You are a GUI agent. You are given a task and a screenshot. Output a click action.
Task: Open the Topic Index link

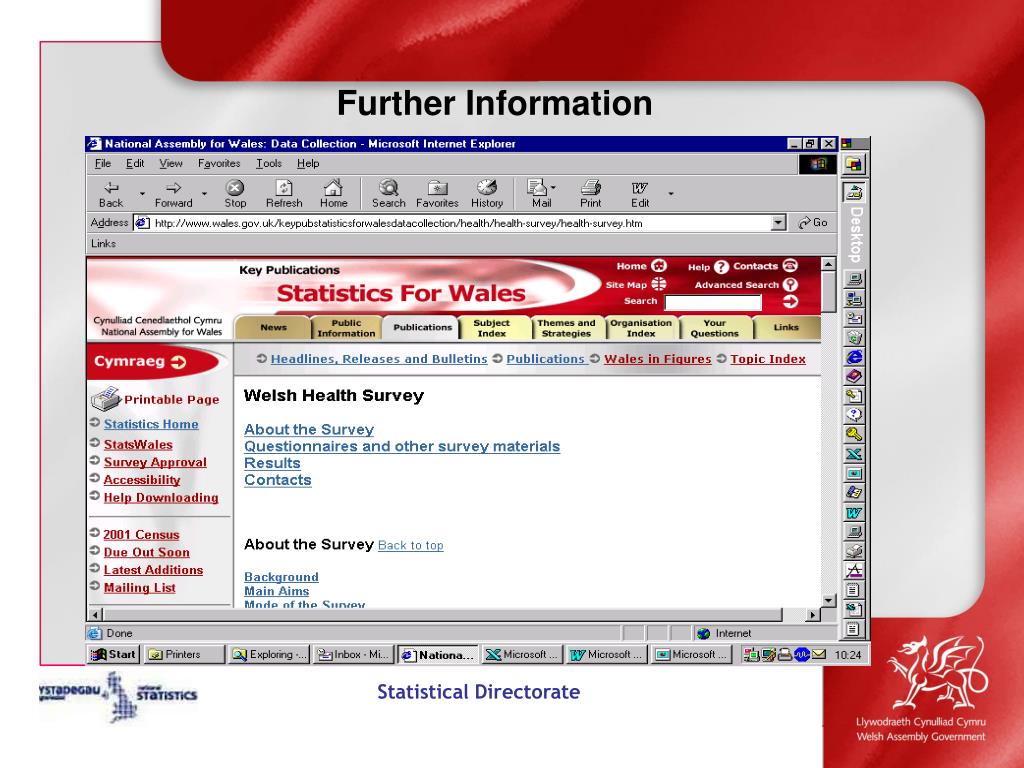click(768, 359)
